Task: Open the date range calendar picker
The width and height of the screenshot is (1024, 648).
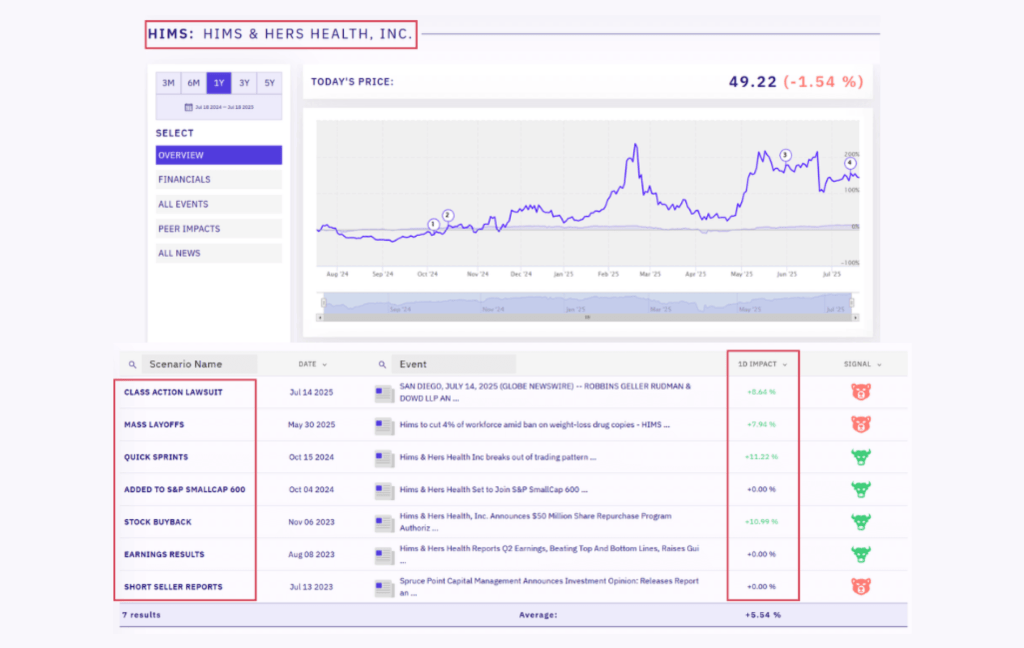Action: 219,107
